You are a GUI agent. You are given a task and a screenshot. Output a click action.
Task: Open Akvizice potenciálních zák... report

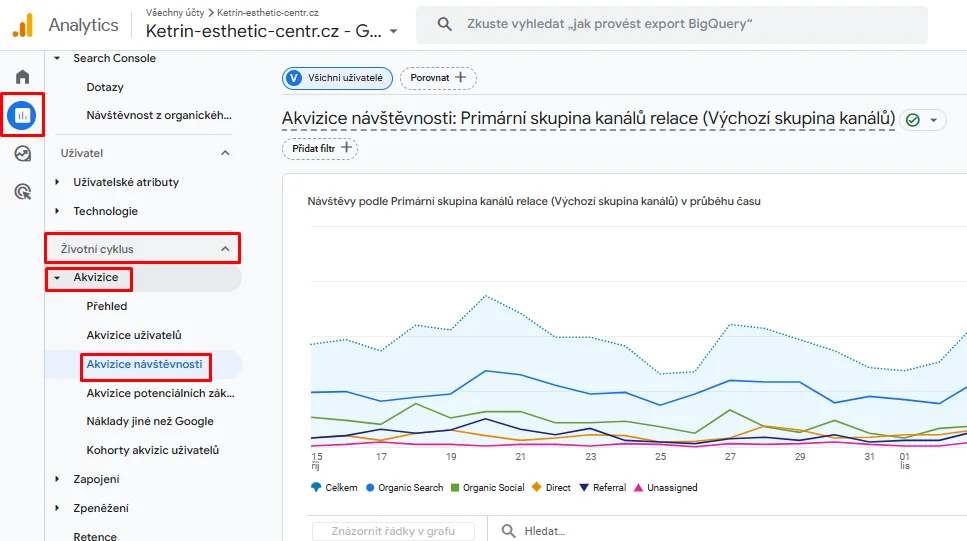click(x=160, y=393)
